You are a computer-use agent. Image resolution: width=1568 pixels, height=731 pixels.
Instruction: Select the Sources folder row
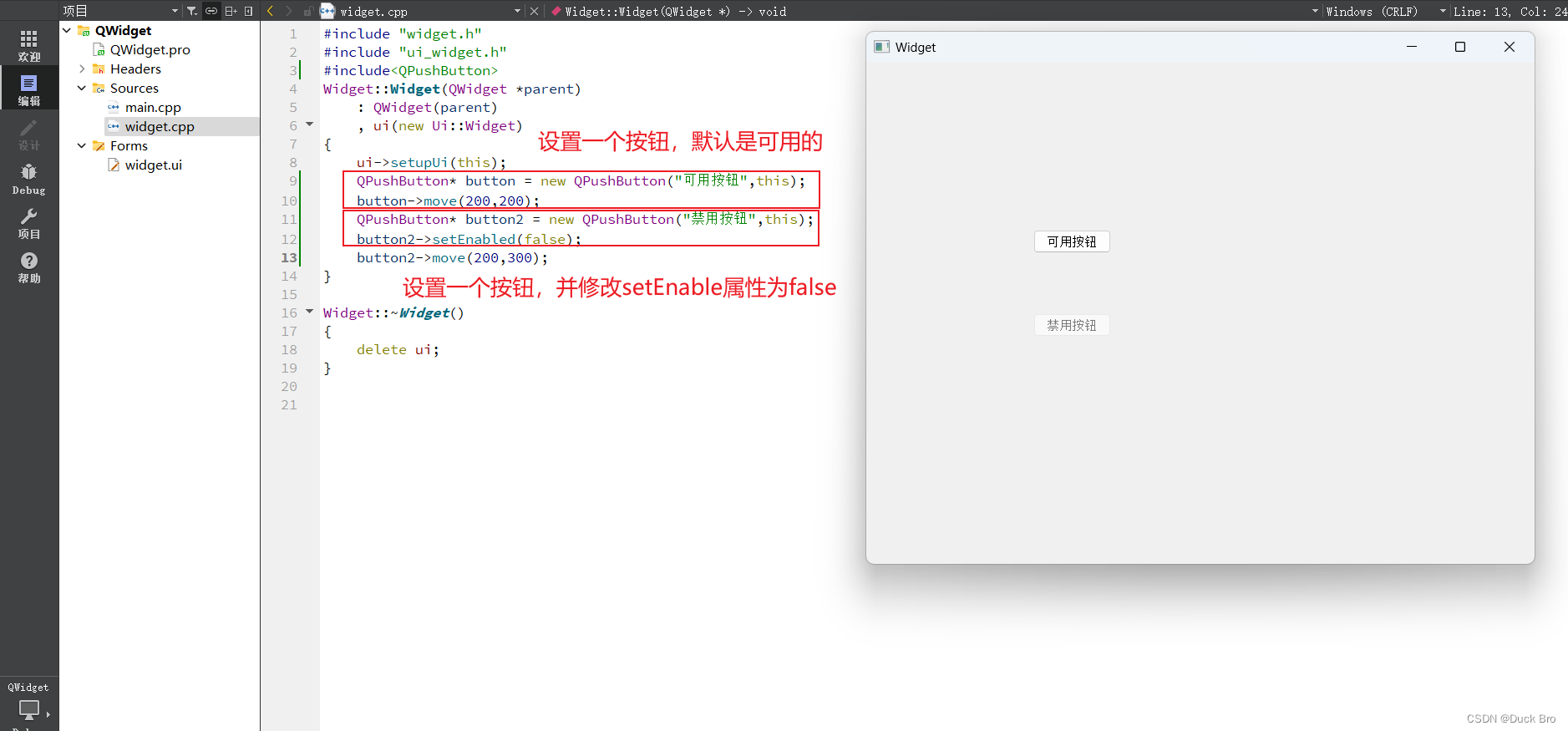click(134, 88)
